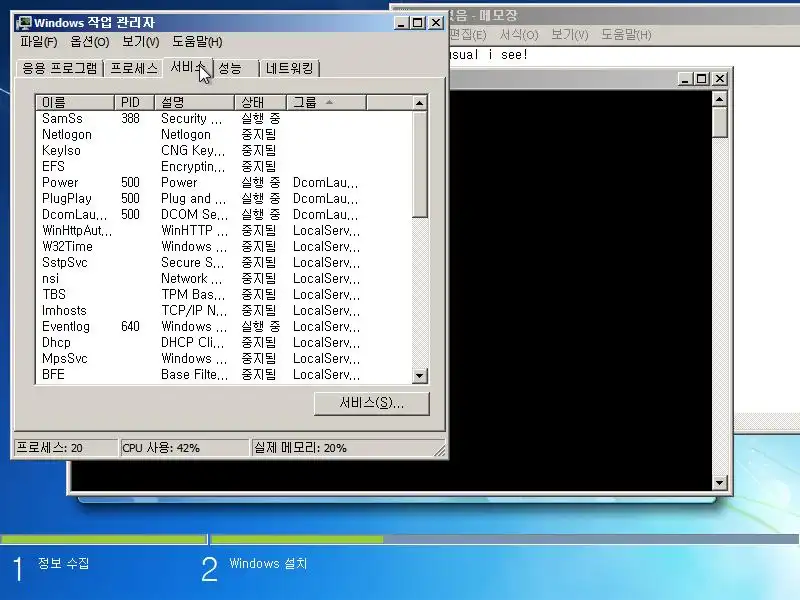Close the Task Manager window
This screenshot has width=800, height=600.
click(x=436, y=23)
